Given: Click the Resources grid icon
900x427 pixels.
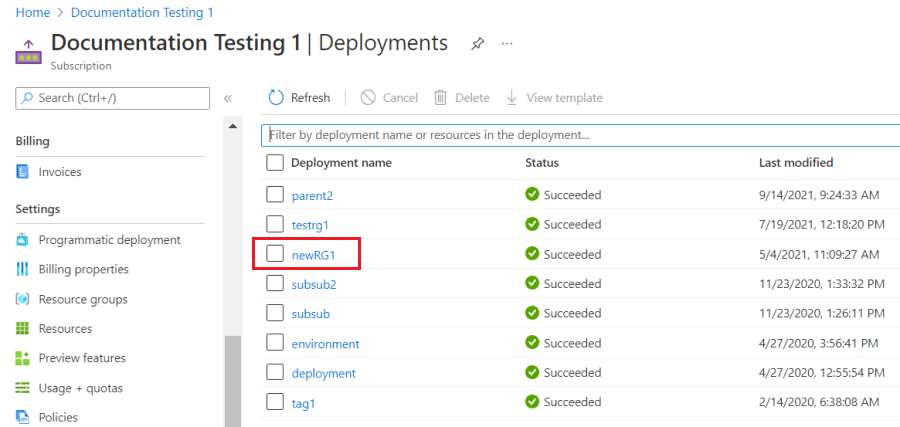Looking at the screenshot, I should (22, 329).
